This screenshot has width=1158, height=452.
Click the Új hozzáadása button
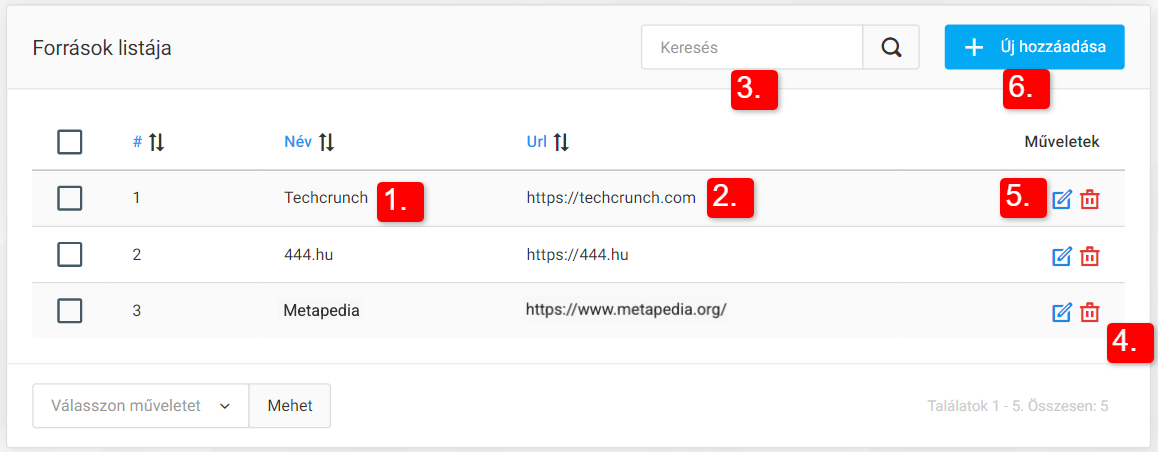point(1034,47)
